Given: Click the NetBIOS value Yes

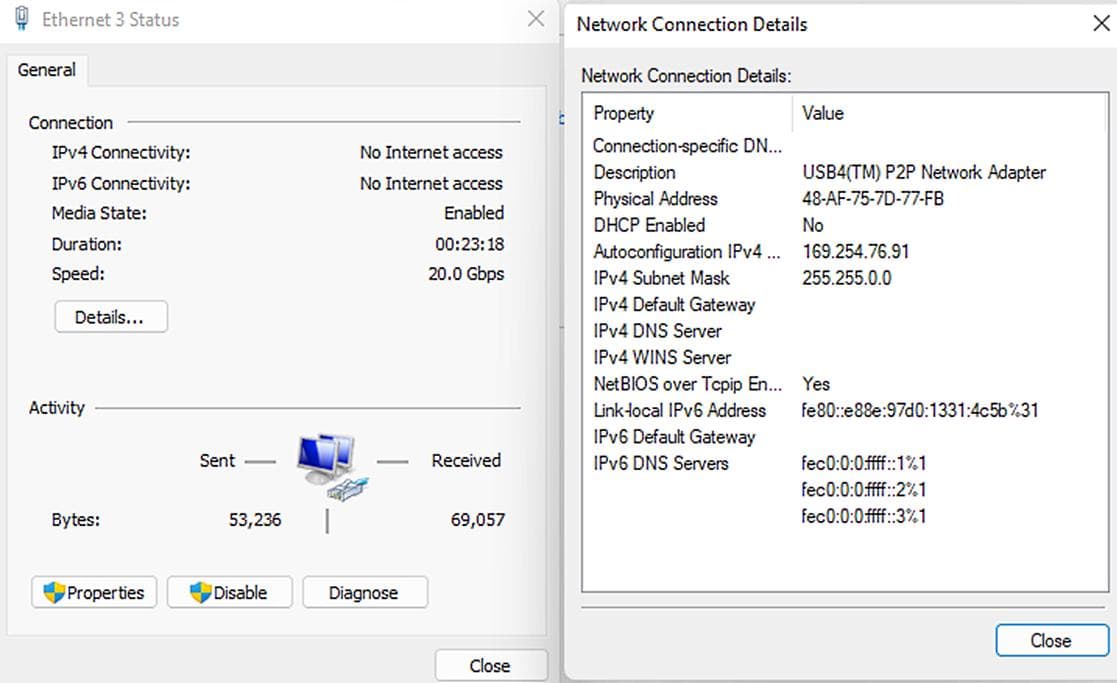Looking at the screenshot, I should (x=816, y=384).
